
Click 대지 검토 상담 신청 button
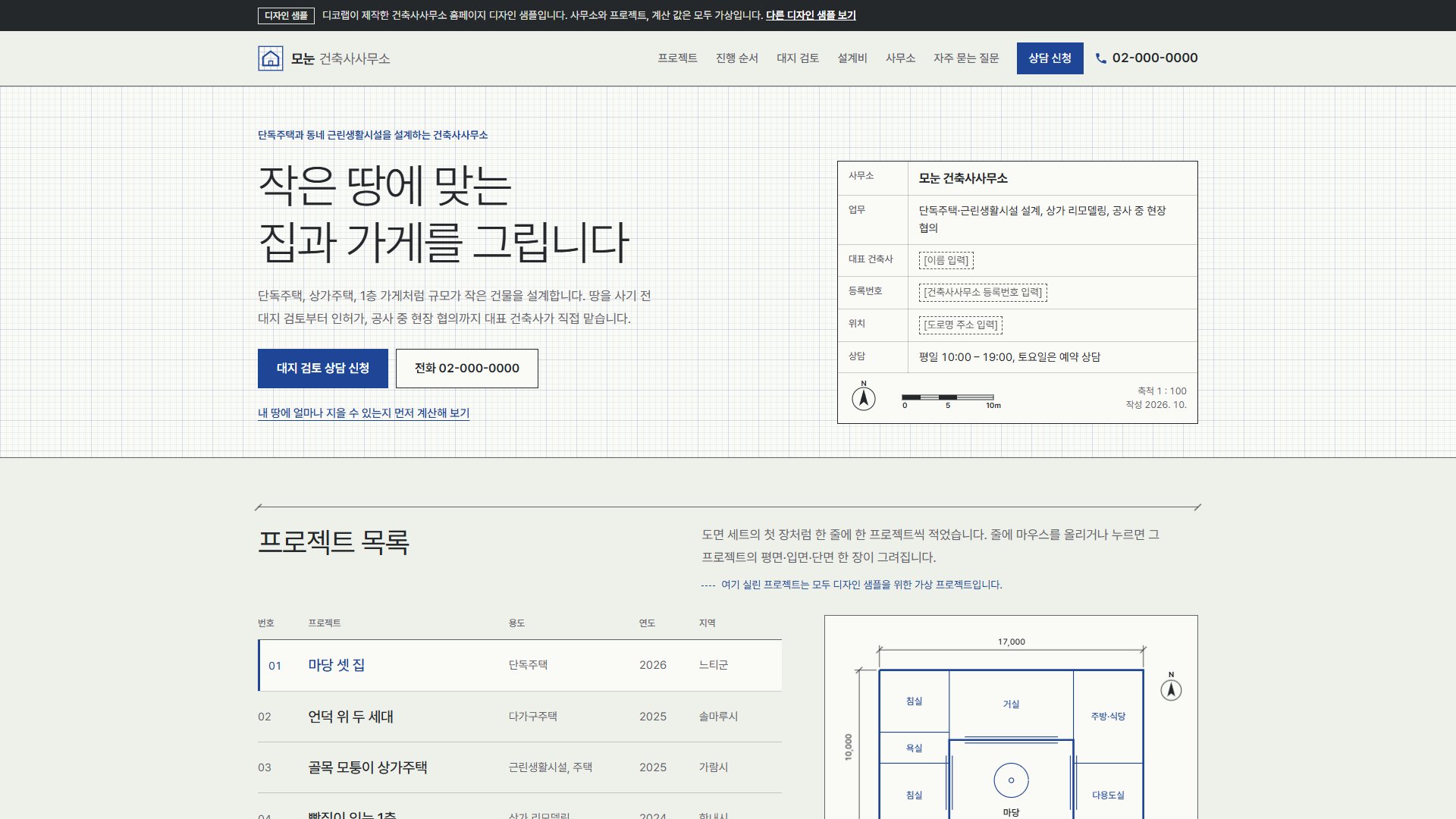pos(323,369)
